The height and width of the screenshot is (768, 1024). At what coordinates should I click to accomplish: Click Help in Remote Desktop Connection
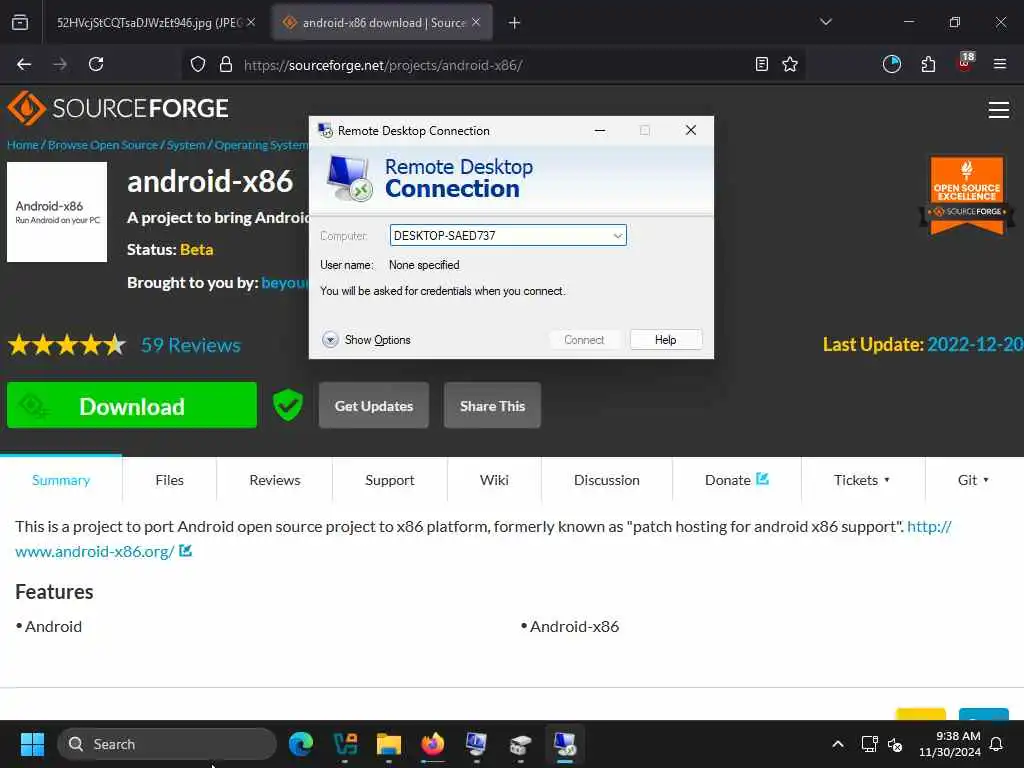pos(665,340)
